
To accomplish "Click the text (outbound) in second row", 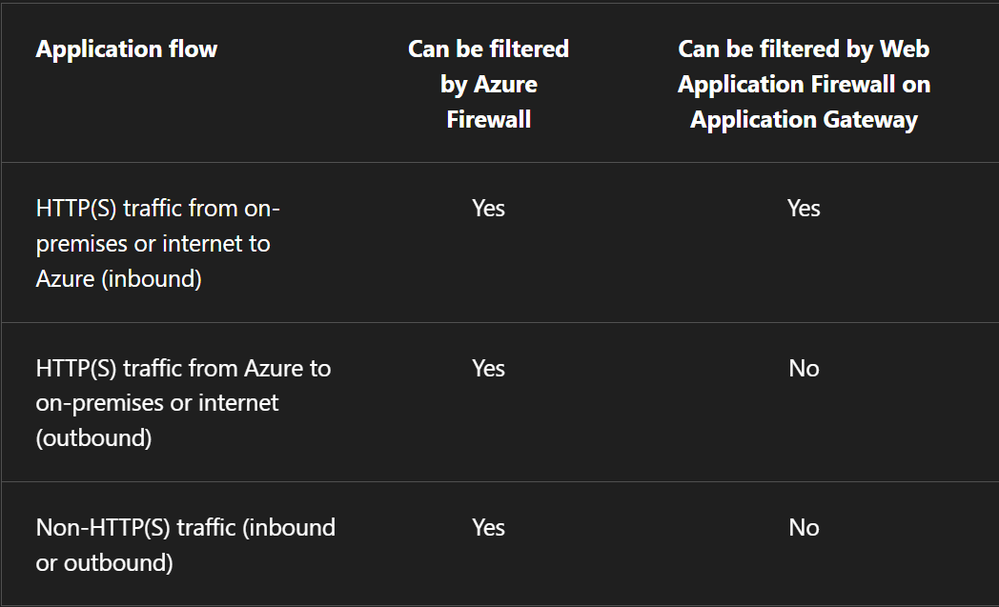I will pyautogui.click(x=94, y=438).
